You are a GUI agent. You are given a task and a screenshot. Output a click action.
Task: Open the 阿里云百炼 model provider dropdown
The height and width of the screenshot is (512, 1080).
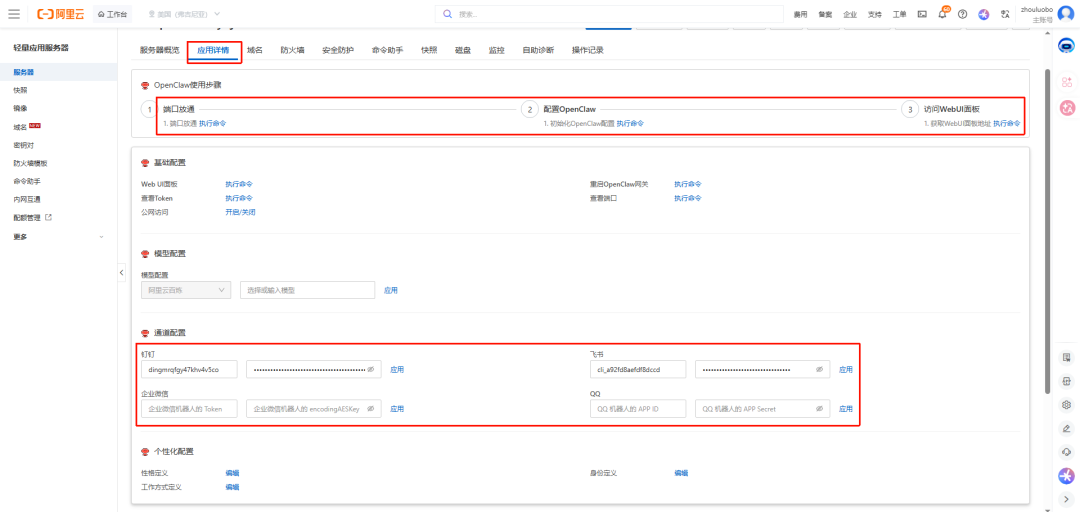click(x=185, y=290)
